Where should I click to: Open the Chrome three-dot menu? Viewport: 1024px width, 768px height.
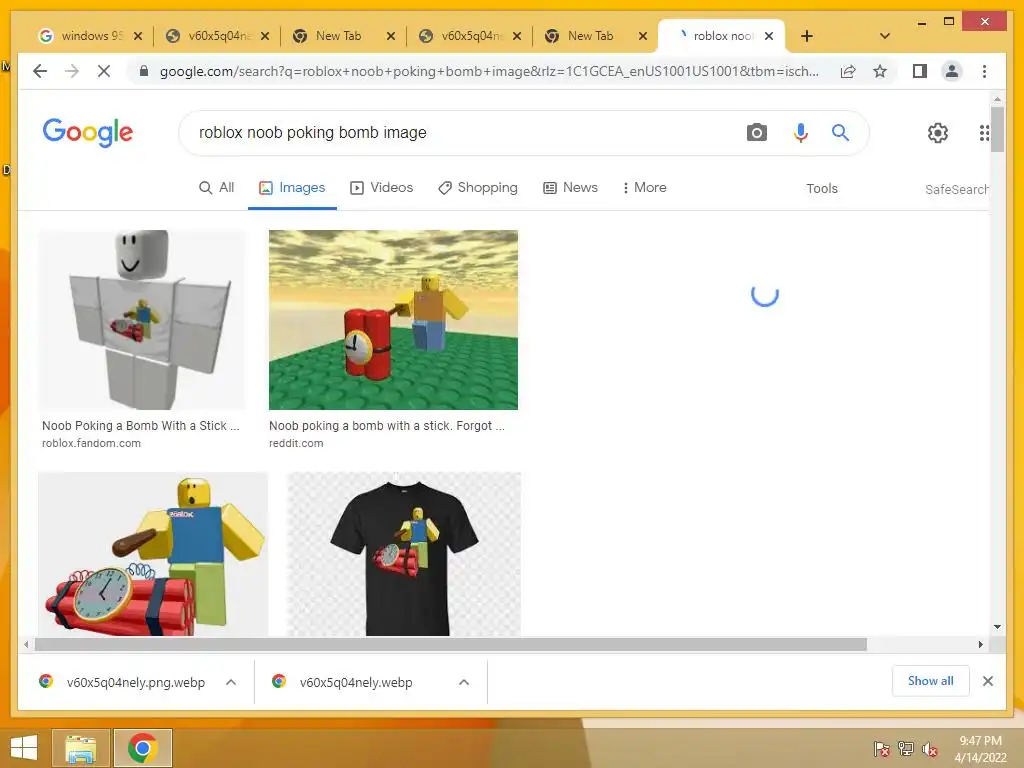click(x=984, y=71)
